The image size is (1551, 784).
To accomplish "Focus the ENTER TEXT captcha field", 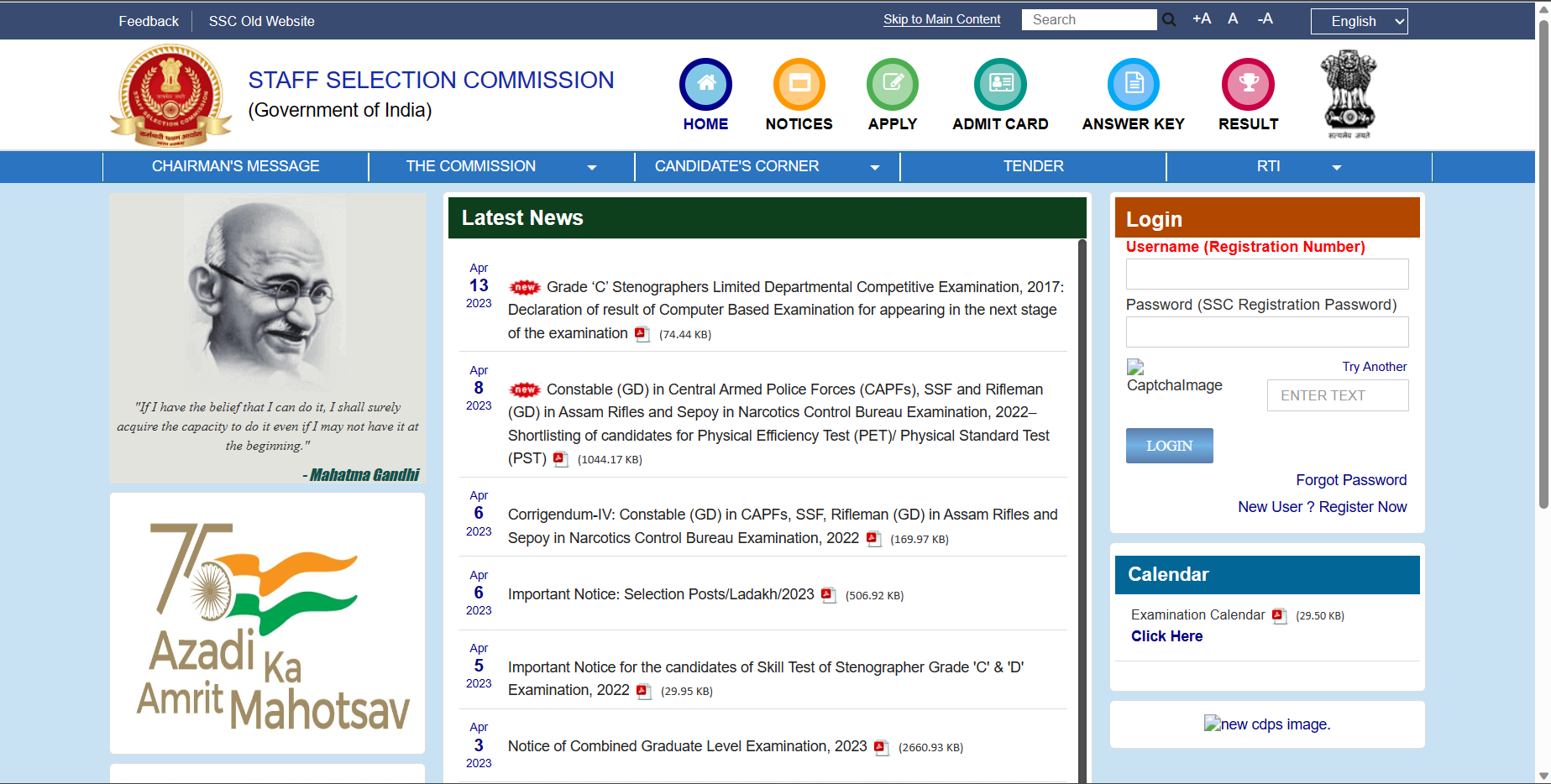I will click(1337, 395).
